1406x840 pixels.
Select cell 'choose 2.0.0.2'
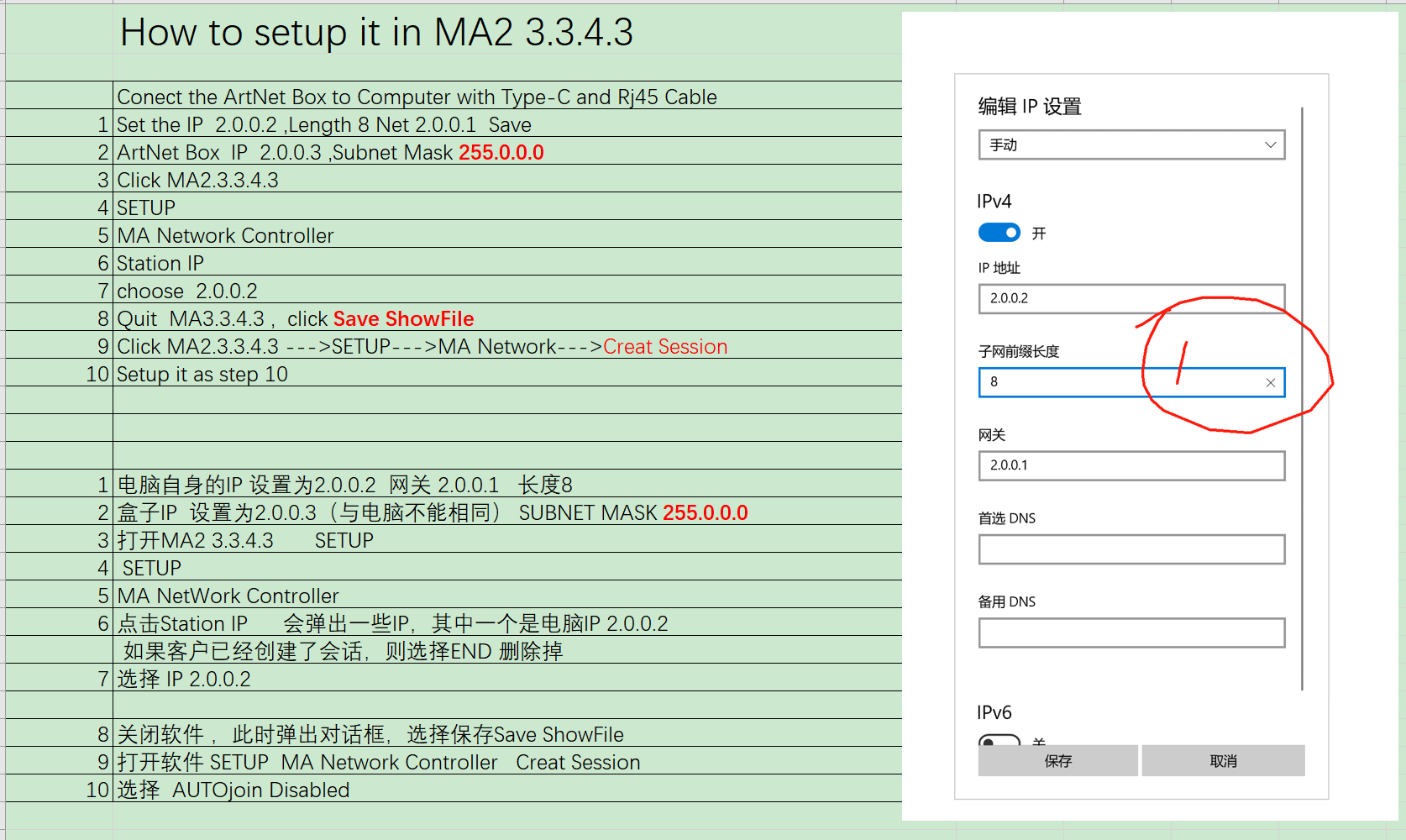click(x=507, y=290)
